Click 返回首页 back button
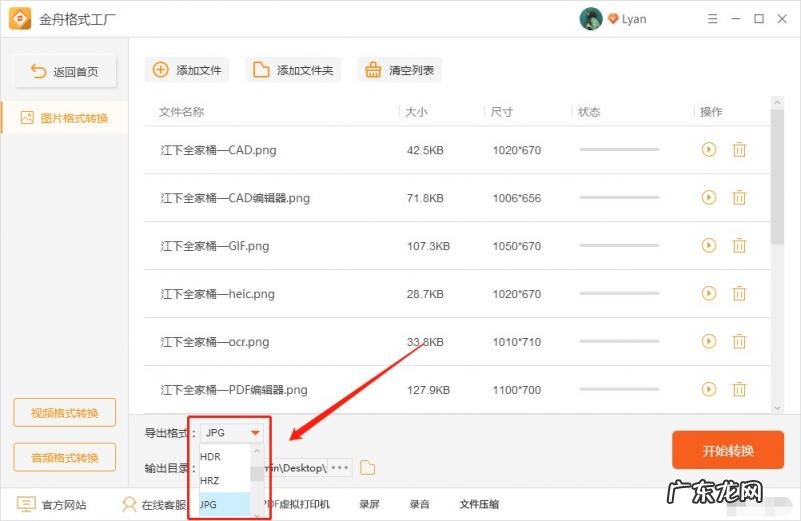Image resolution: width=801 pixels, height=521 pixels. point(65,72)
